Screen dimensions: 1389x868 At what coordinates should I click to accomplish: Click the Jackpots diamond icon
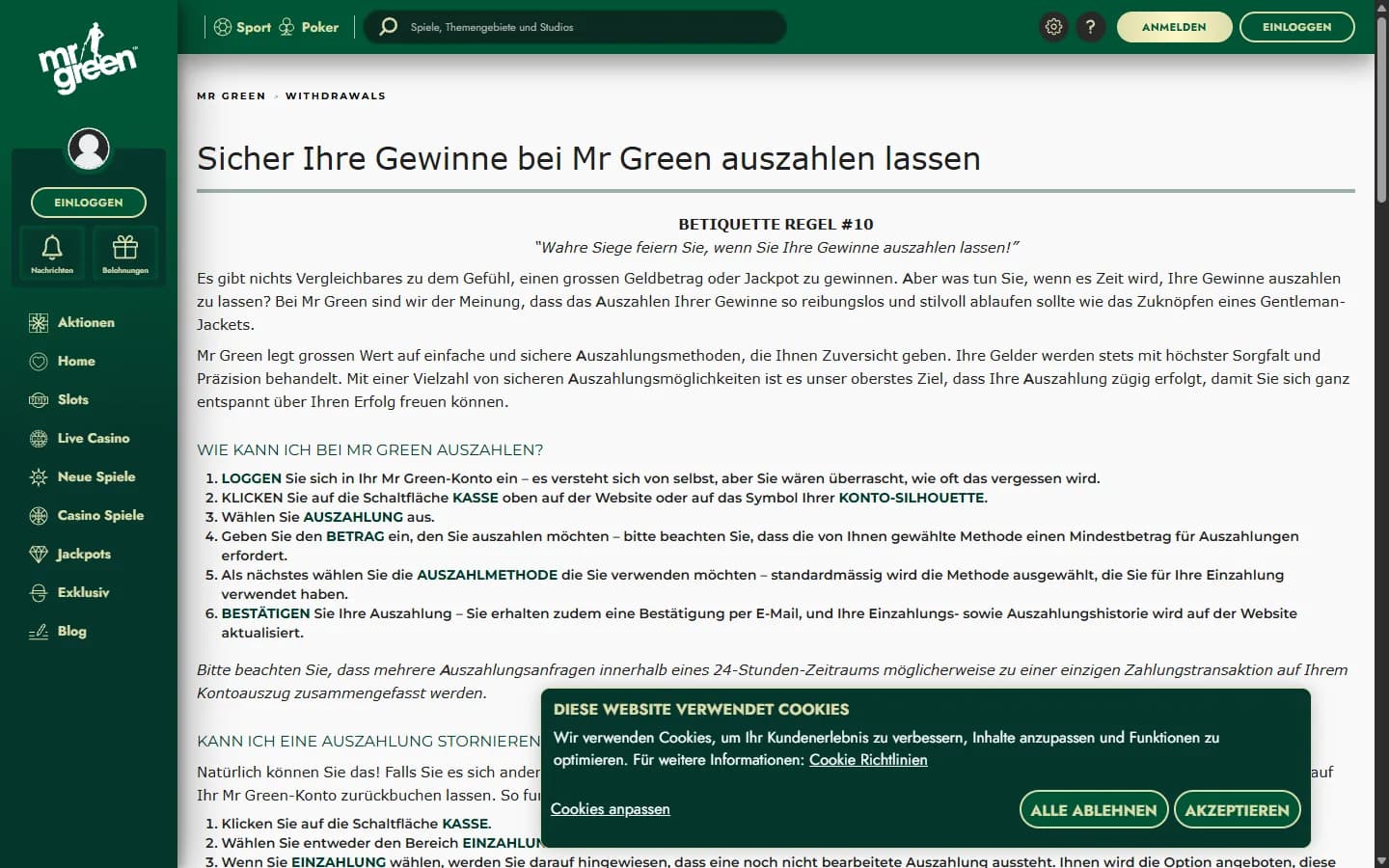tap(39, 555)
